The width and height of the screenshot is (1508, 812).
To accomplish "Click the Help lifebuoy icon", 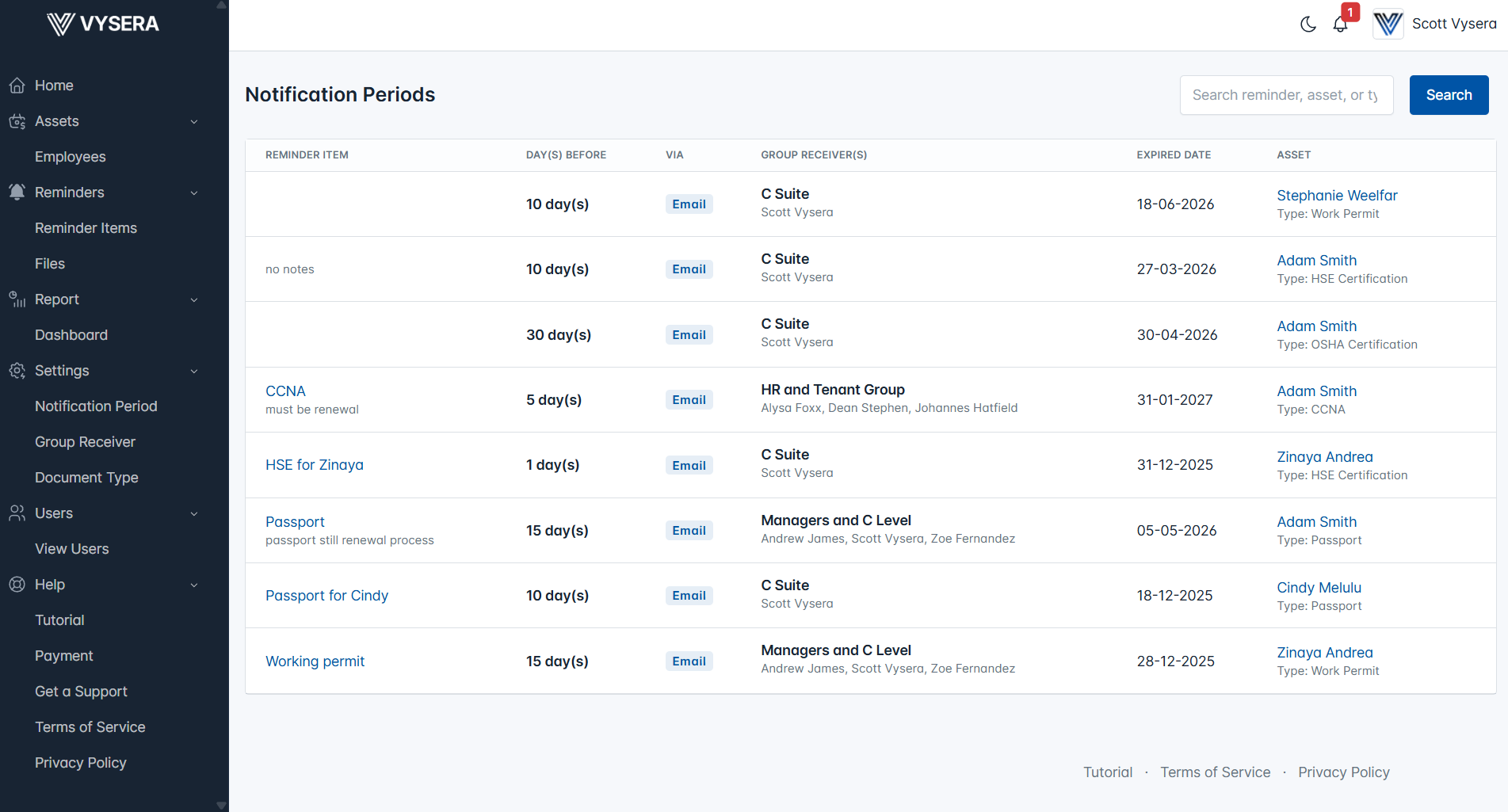I will coord(17,585).
